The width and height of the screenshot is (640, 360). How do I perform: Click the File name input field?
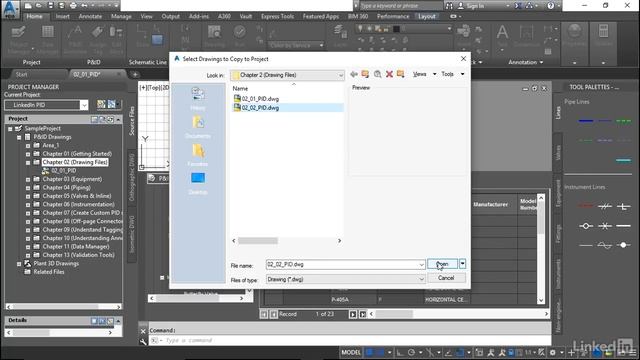[345, 264]
